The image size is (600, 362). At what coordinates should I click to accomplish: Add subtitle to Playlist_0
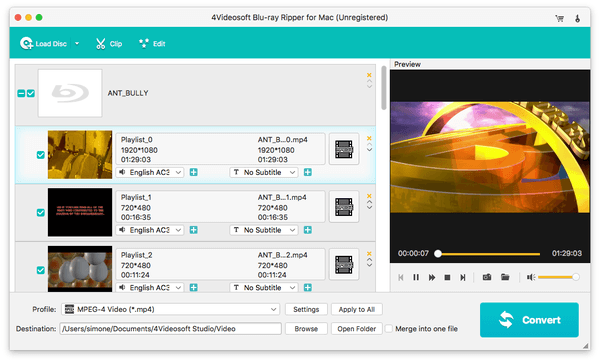[308, 173]
